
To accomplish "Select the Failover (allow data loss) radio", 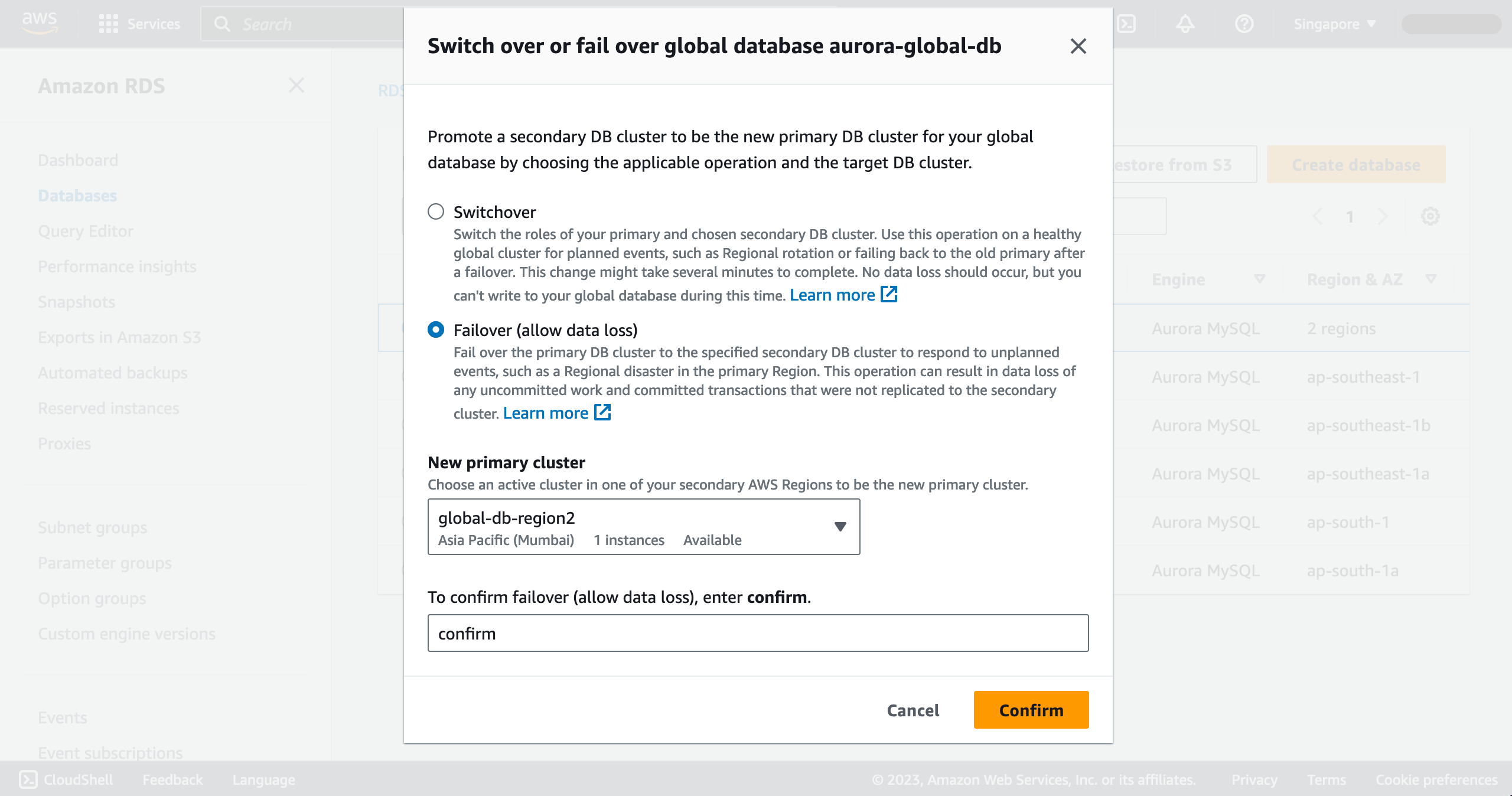I will 436,330.
